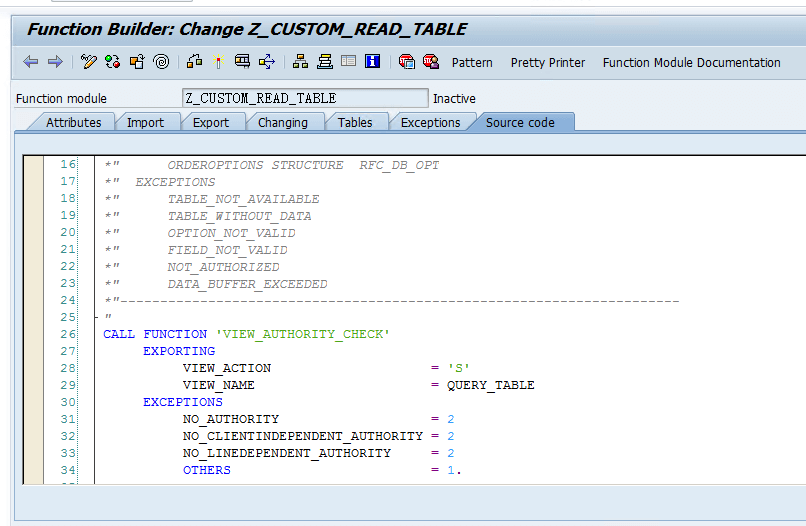Click line number 26 in the gutter
The image size is (806, 526).
coord(67,334)
